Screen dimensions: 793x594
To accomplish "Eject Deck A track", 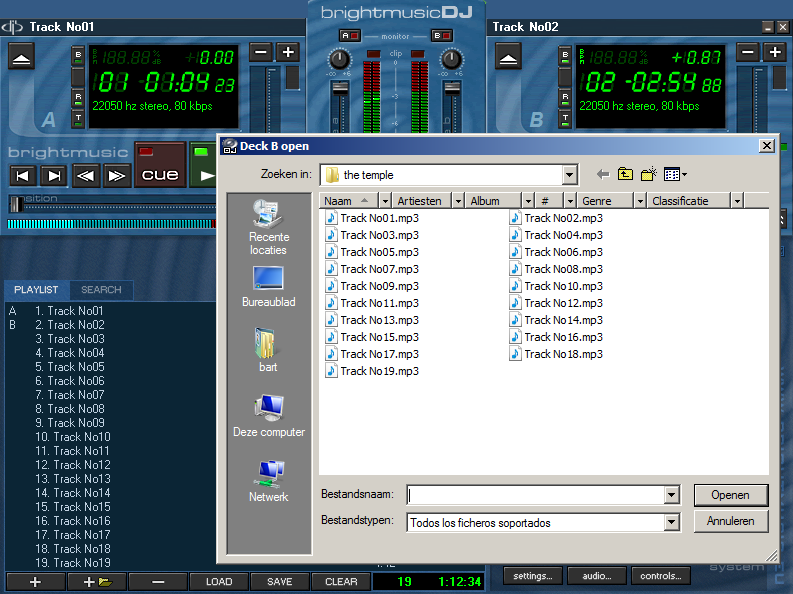I will [21, 56].
